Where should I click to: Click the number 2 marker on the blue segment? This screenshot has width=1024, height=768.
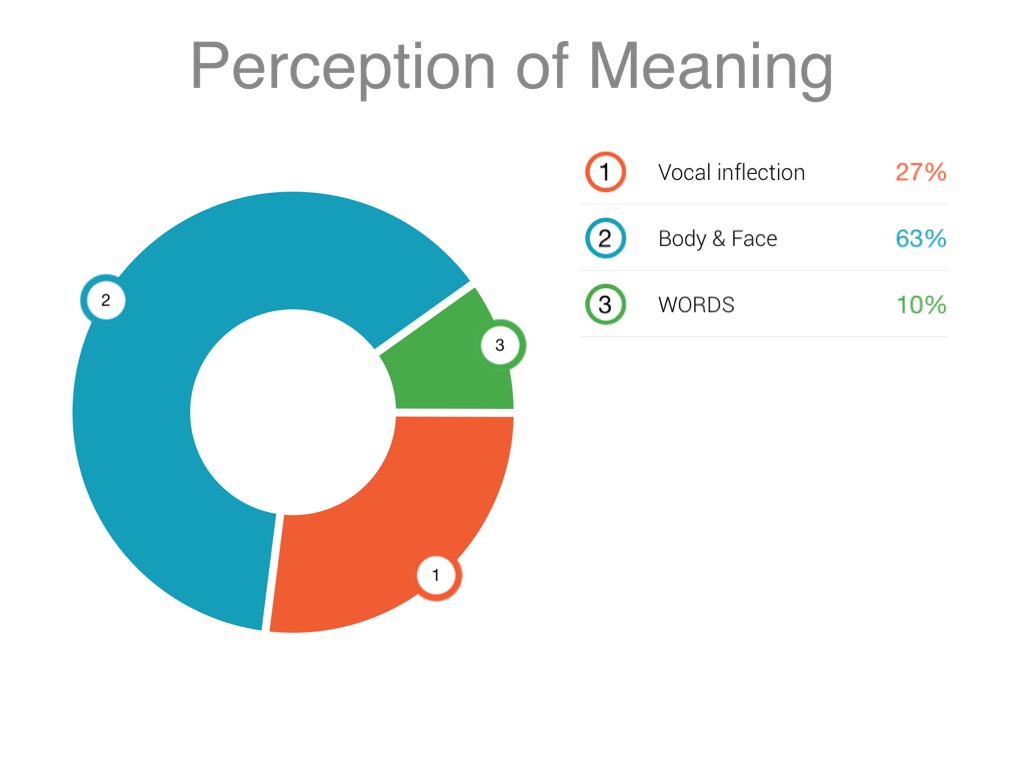(x=105, y=299)
